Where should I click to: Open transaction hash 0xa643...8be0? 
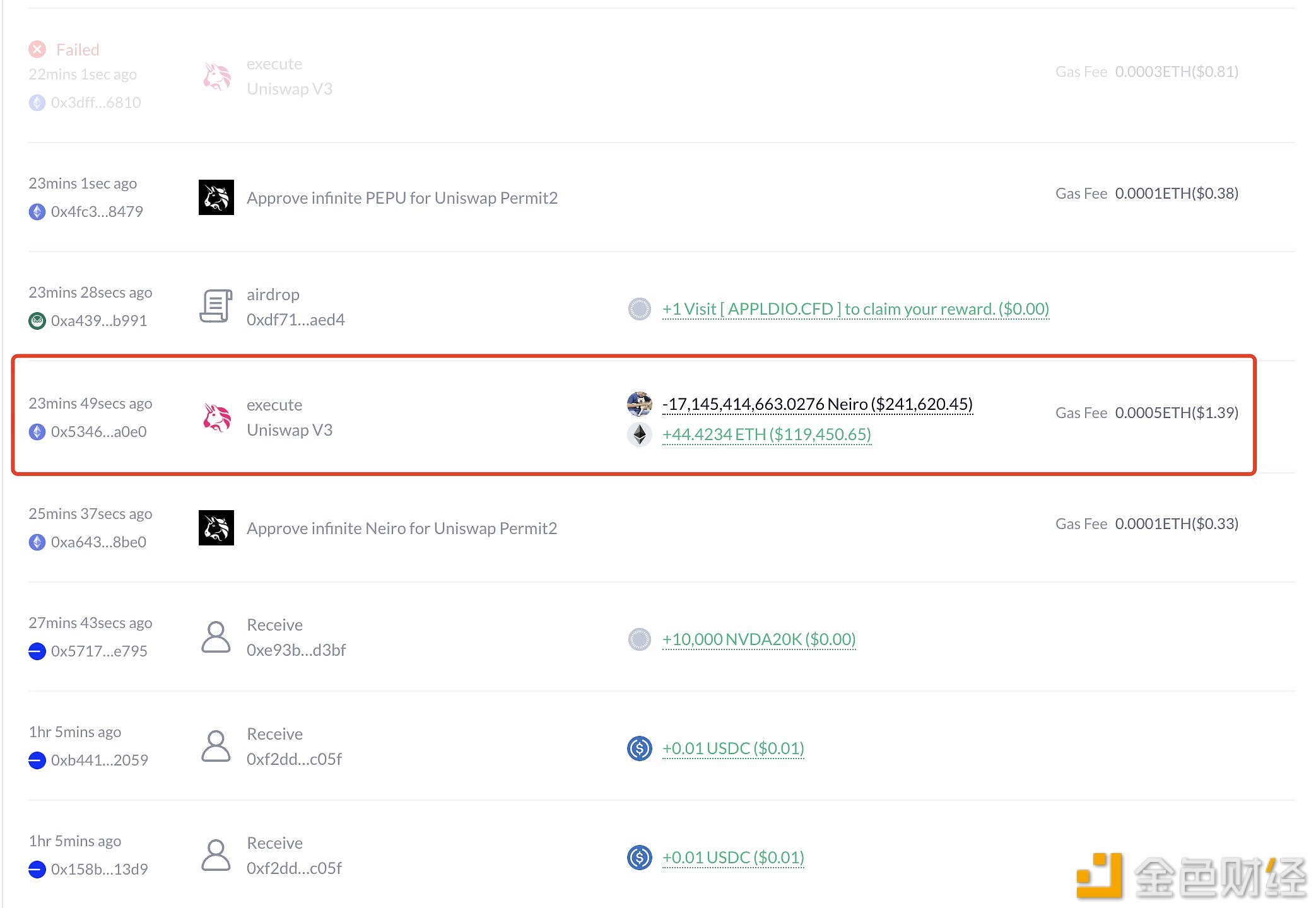click(x=98, y=542)
